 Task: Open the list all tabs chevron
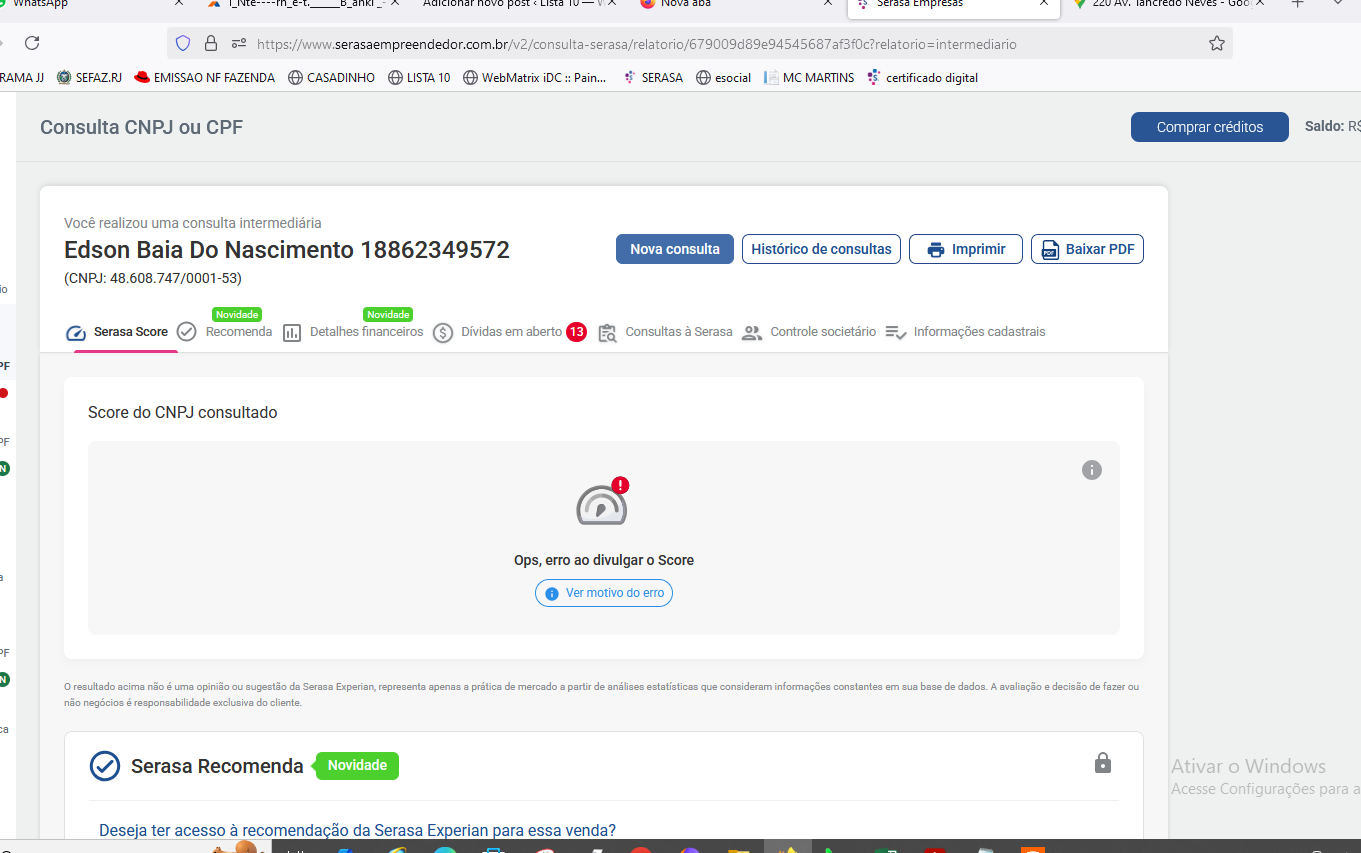click(1339, 4)
